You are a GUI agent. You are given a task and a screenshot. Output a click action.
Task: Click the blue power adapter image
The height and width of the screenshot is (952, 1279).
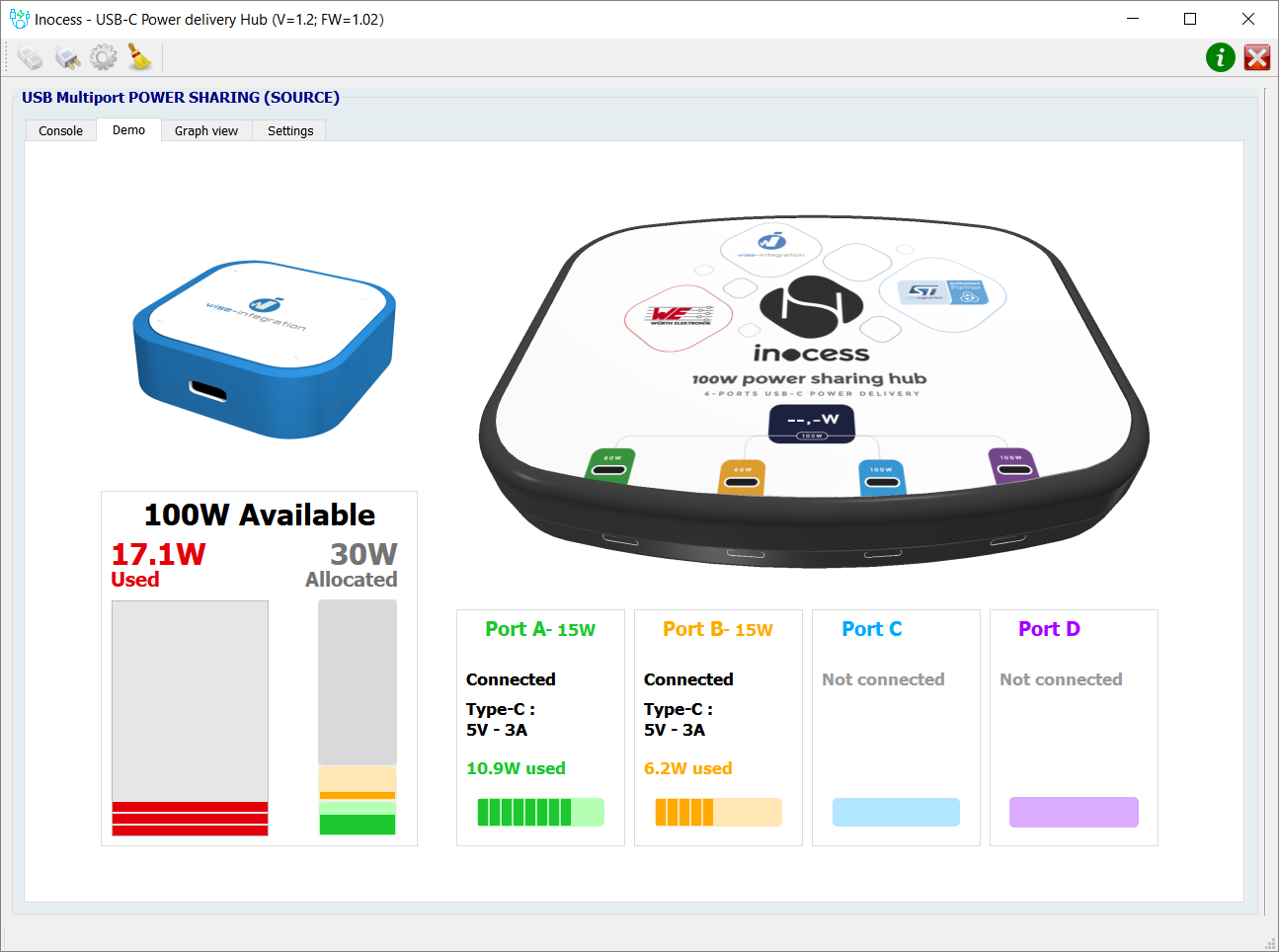[264, 349]
